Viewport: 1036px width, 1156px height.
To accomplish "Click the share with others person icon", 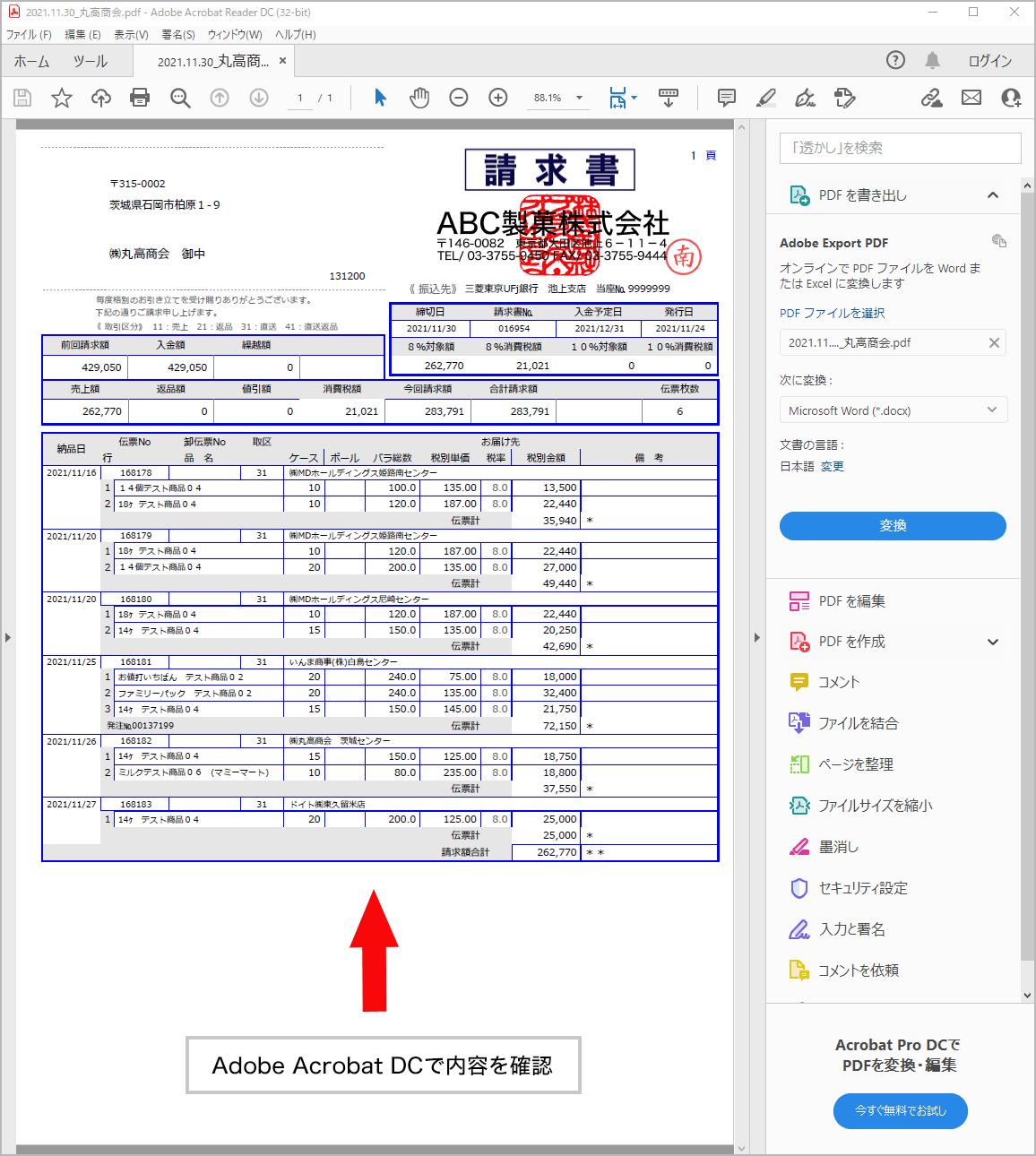I will click(x=1011, y=98).
